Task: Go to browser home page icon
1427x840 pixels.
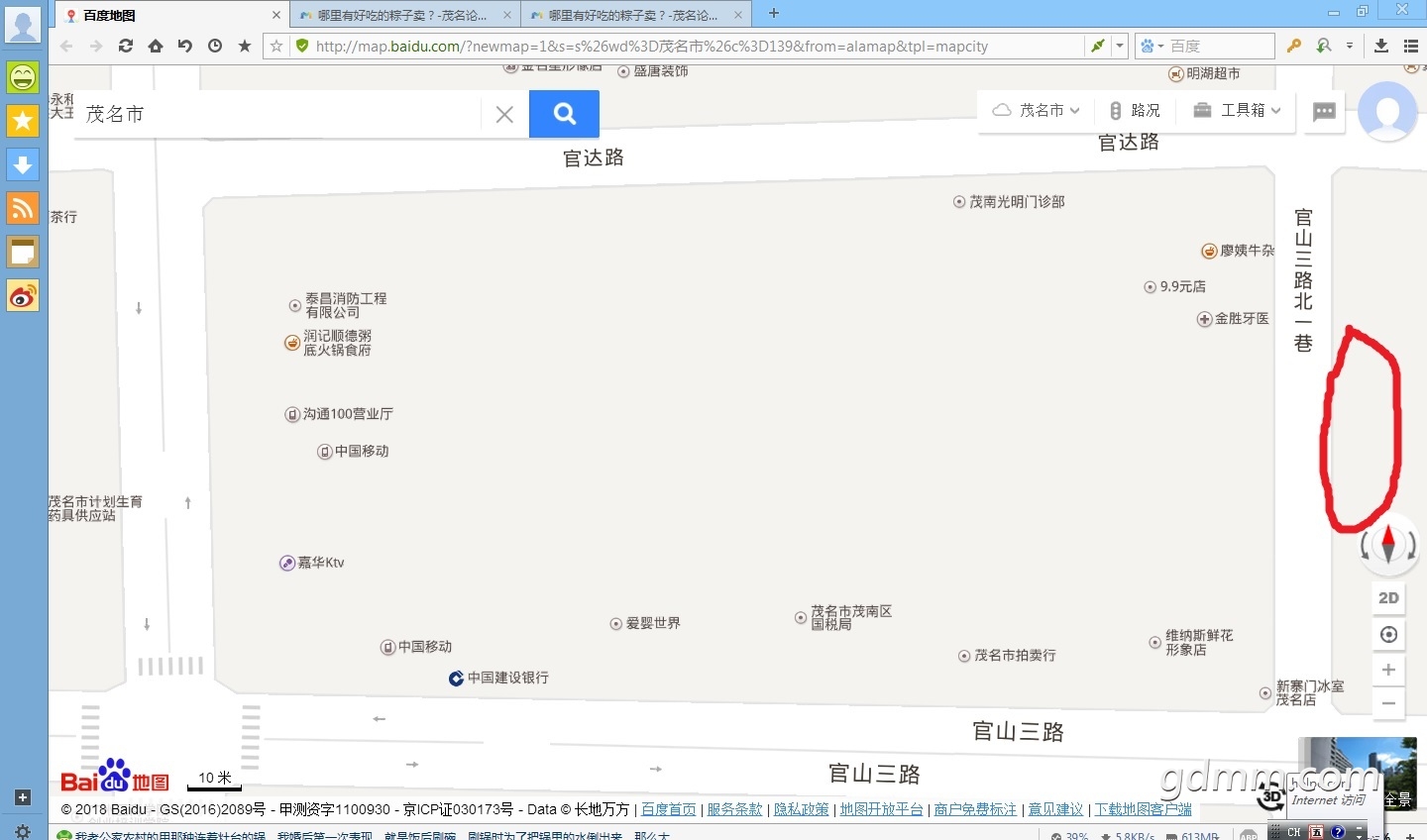Action: [156, 46]
